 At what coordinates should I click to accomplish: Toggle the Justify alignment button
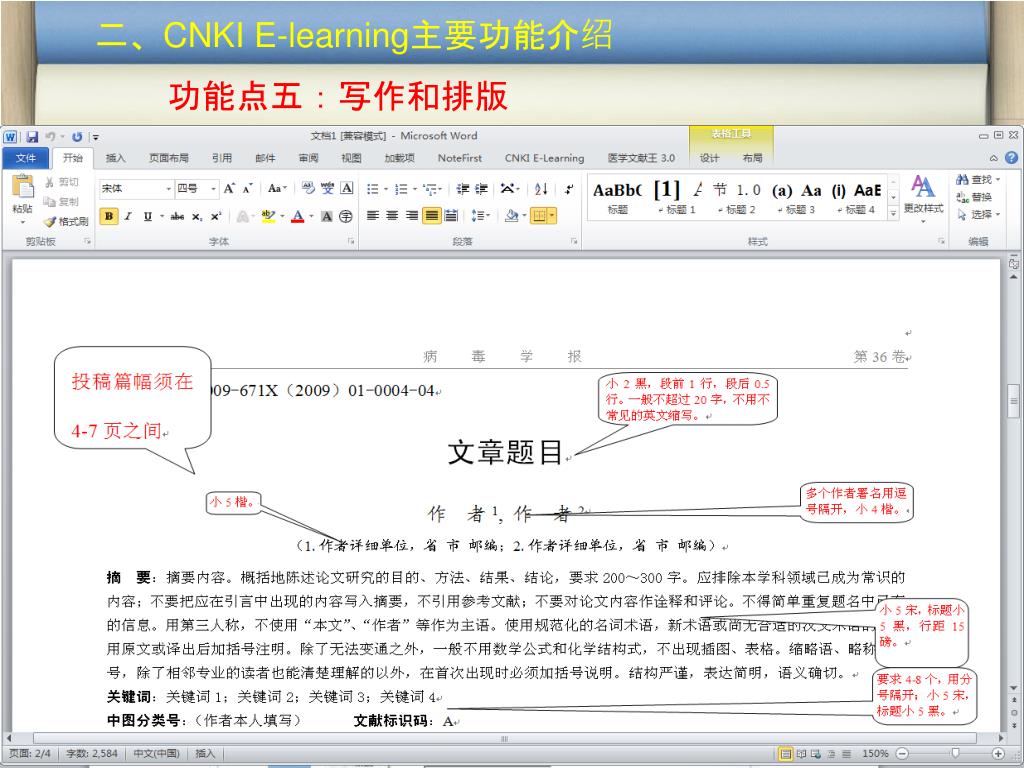click(432, 216)
